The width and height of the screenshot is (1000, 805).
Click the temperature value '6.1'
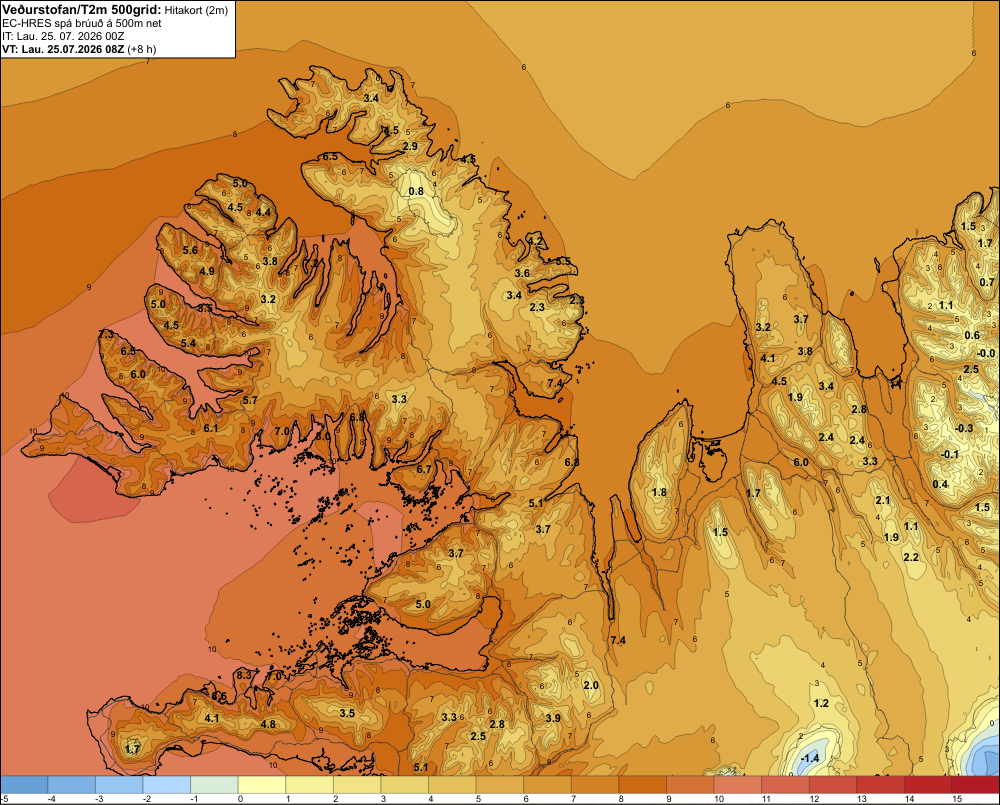pos(210,428)
